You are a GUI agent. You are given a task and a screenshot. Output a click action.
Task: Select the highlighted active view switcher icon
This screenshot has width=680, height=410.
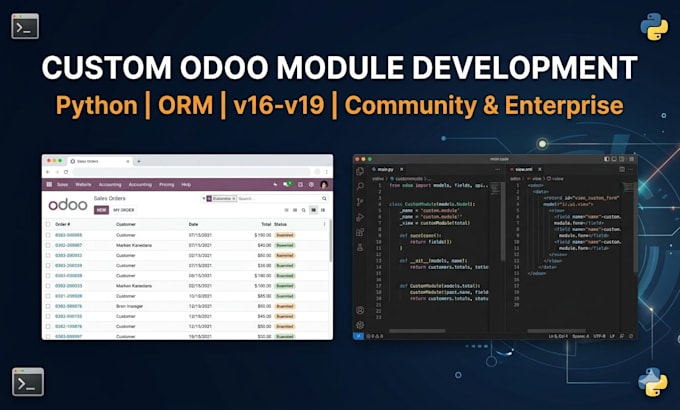click(x=313, y=210)
